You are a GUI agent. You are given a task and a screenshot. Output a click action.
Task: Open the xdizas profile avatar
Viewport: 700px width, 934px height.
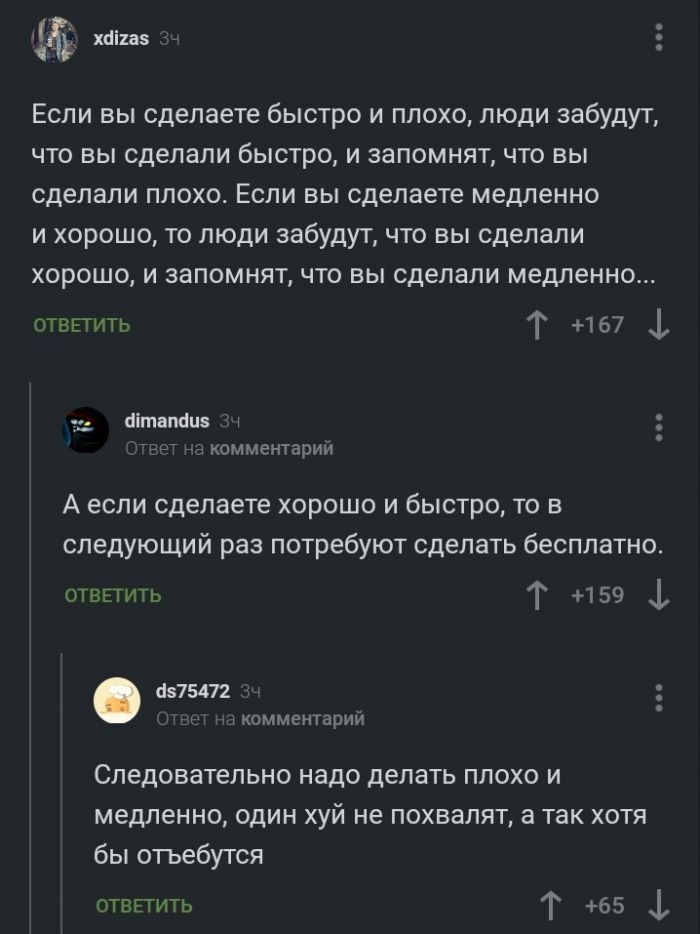tap(54, 39)
